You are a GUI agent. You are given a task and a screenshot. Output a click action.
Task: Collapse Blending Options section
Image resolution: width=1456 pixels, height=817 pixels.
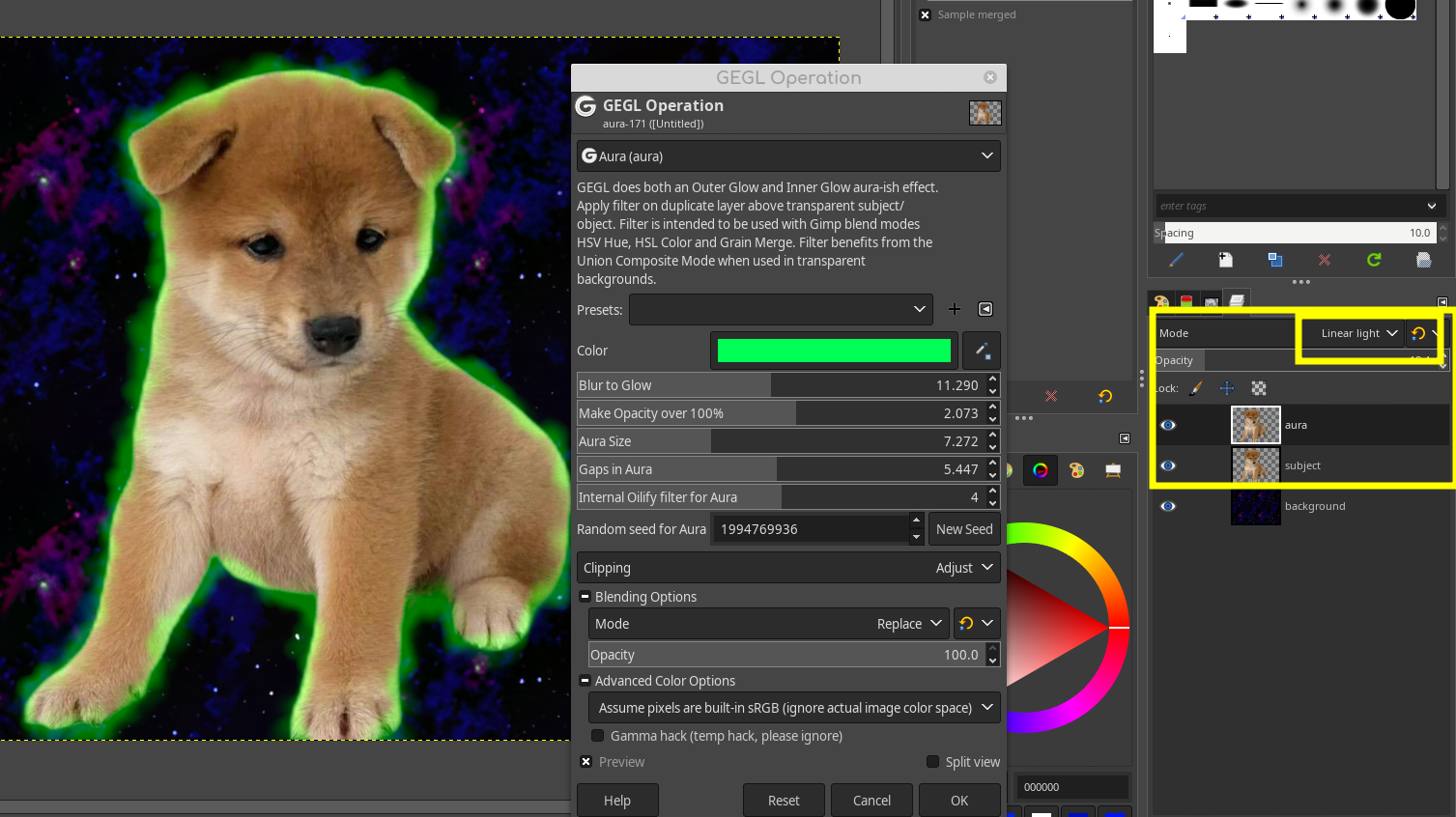coord(585,597)
